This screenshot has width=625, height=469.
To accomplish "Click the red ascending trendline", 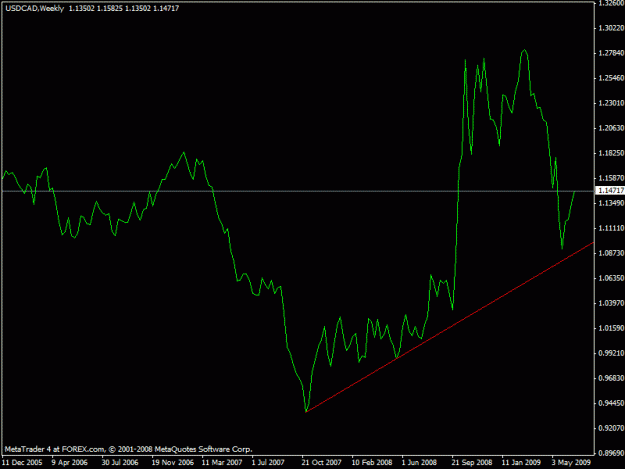I will point(450,327).
